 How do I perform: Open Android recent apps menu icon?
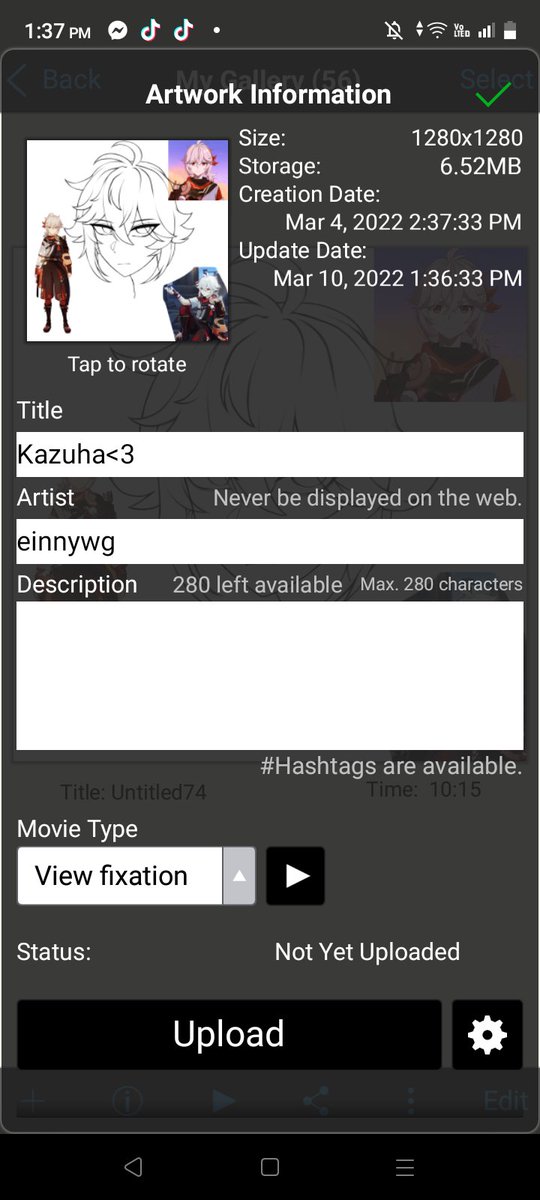405,1167
